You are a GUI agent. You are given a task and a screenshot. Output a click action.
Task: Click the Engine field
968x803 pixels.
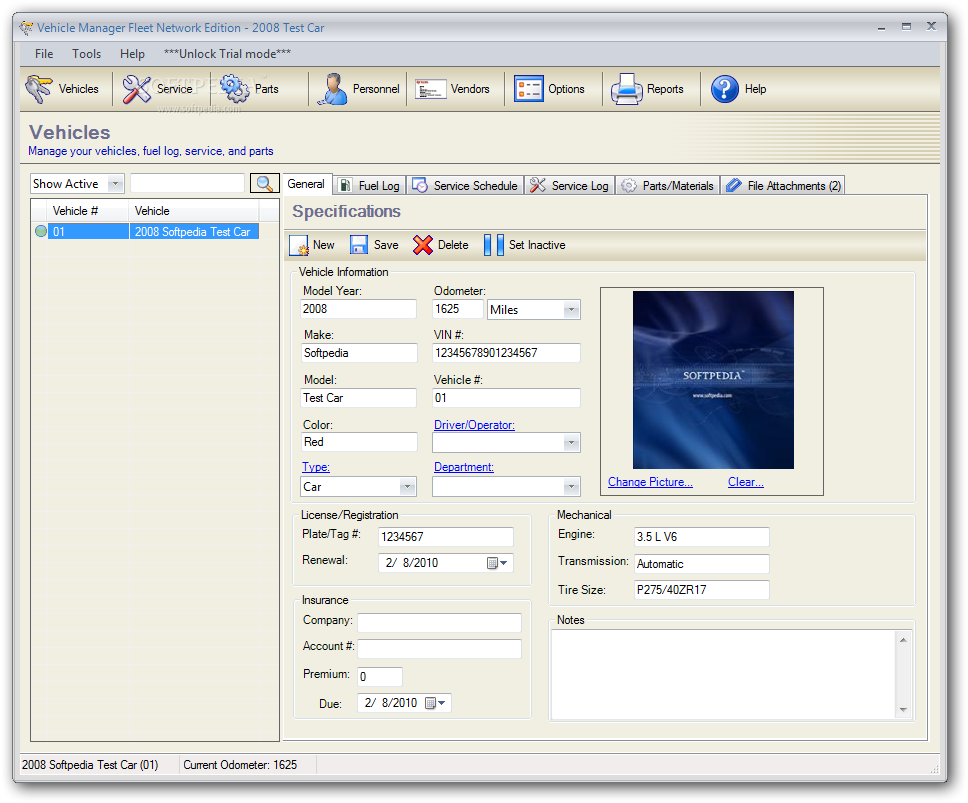click(701, 537)
